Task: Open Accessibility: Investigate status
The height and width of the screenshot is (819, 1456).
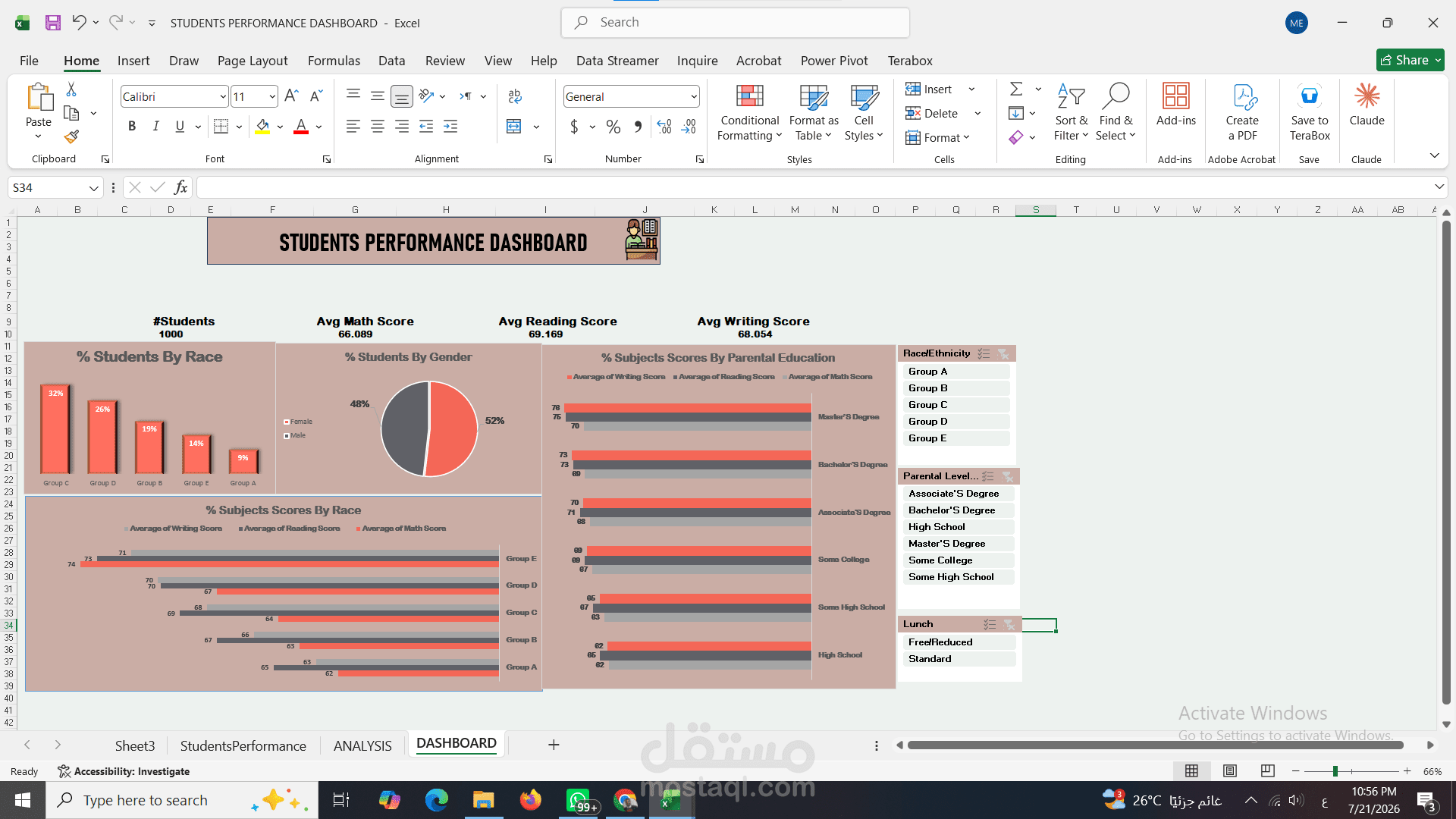Action: [124, 771]
